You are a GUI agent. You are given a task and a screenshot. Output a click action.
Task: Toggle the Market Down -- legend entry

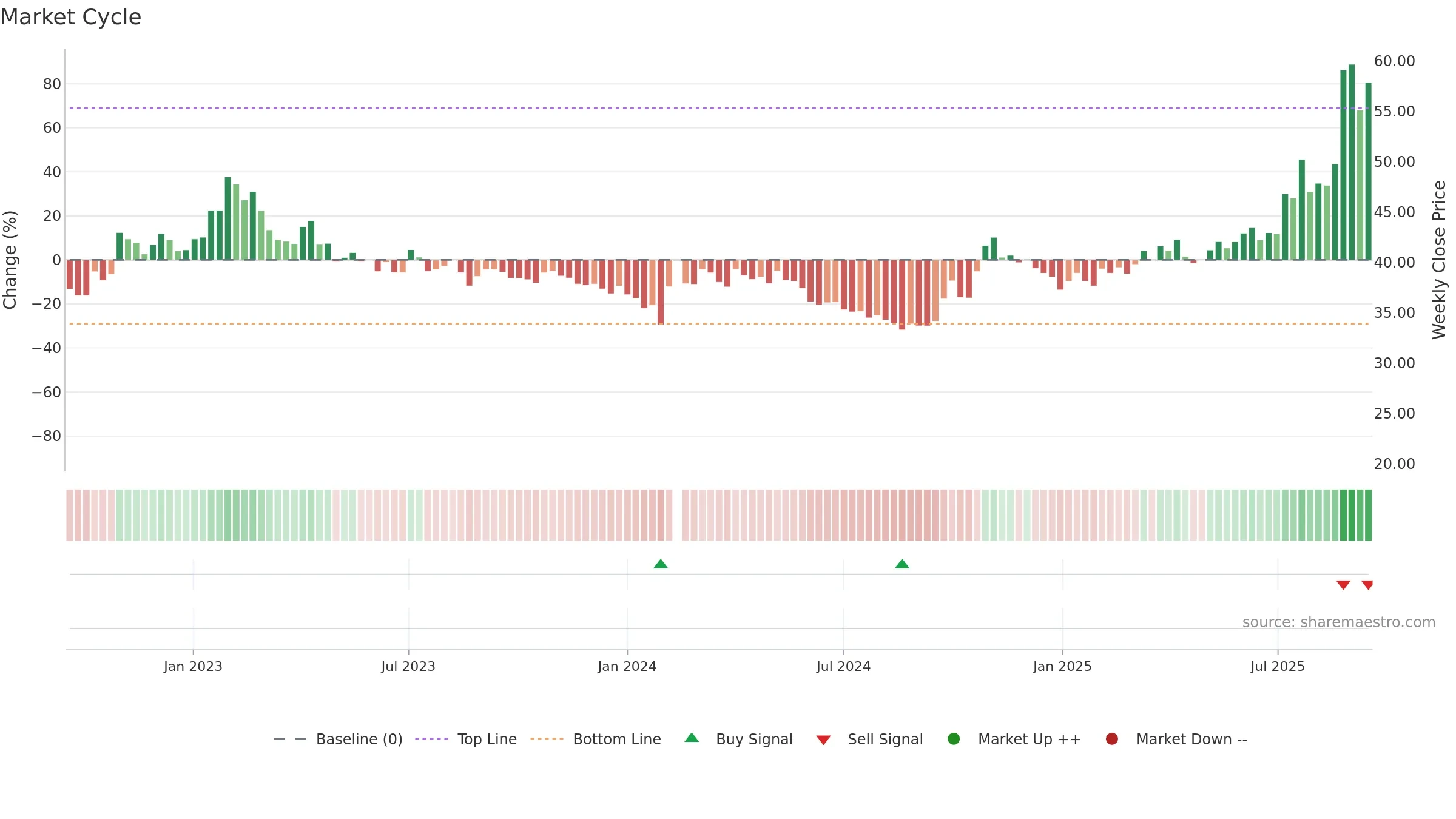pyautogui.click(x=1176, y=739)
